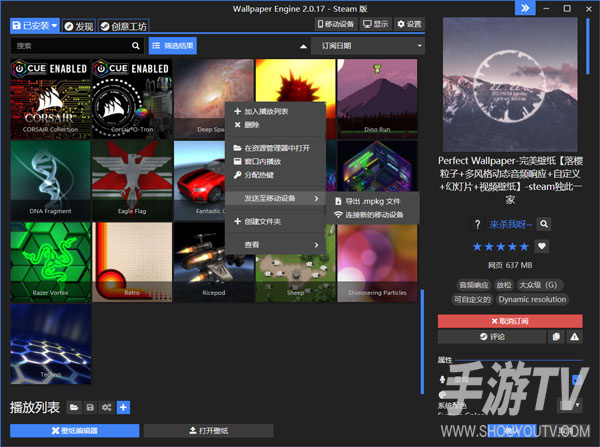Open 设置 settings gear button
The image size is (600, 447).
[409, 24]
